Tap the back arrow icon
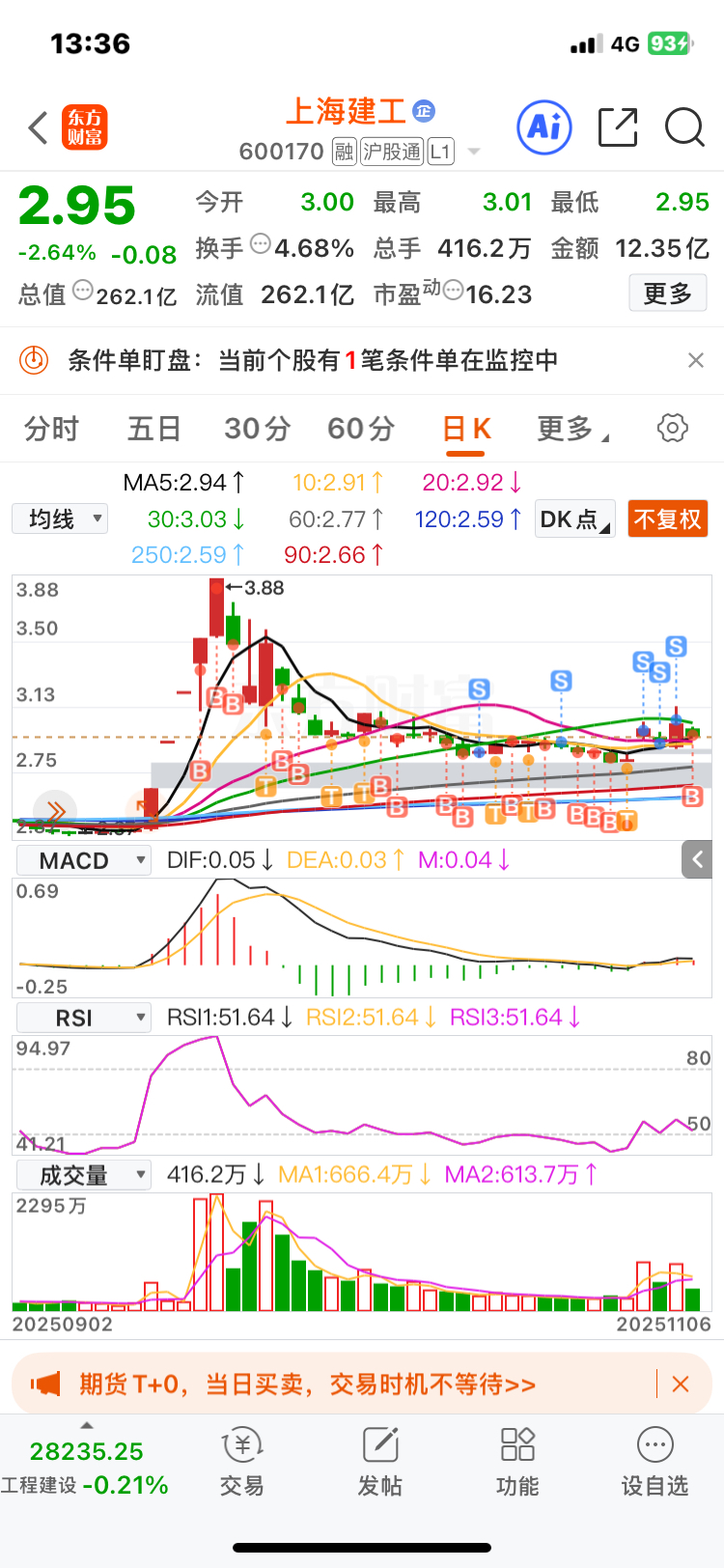 point(39,127)
